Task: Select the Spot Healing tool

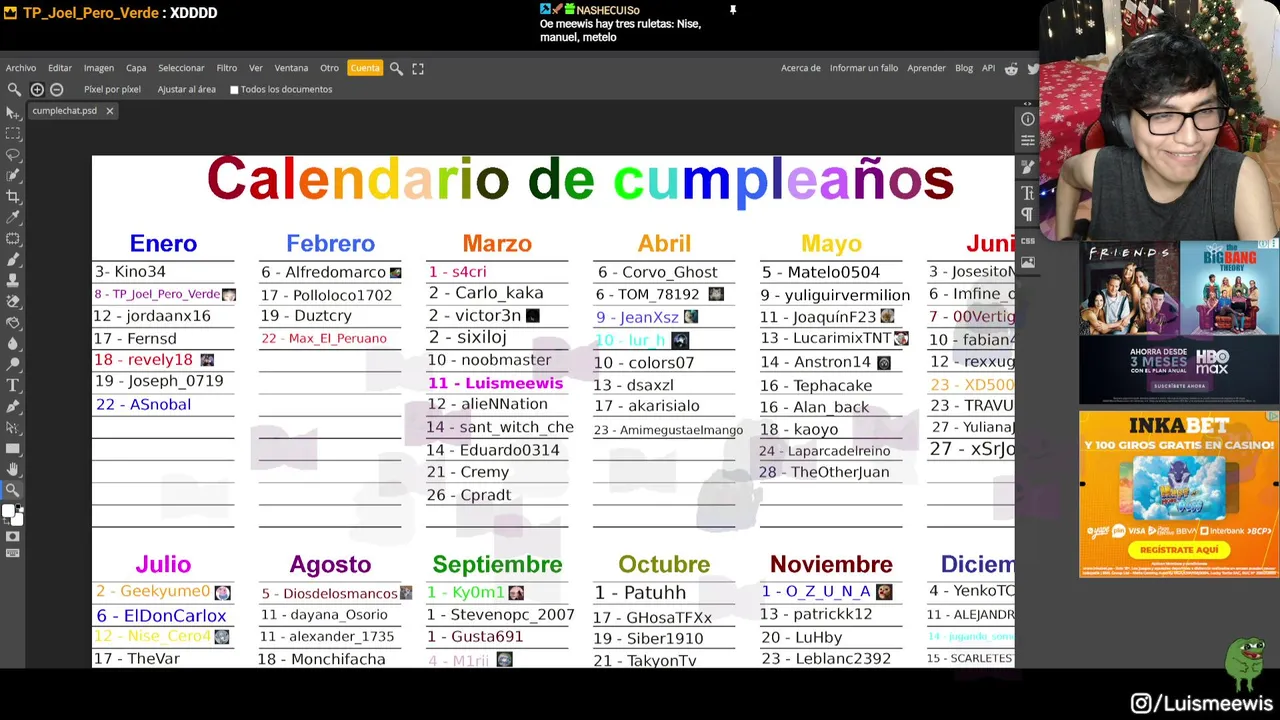Action: tap(13, 238)
